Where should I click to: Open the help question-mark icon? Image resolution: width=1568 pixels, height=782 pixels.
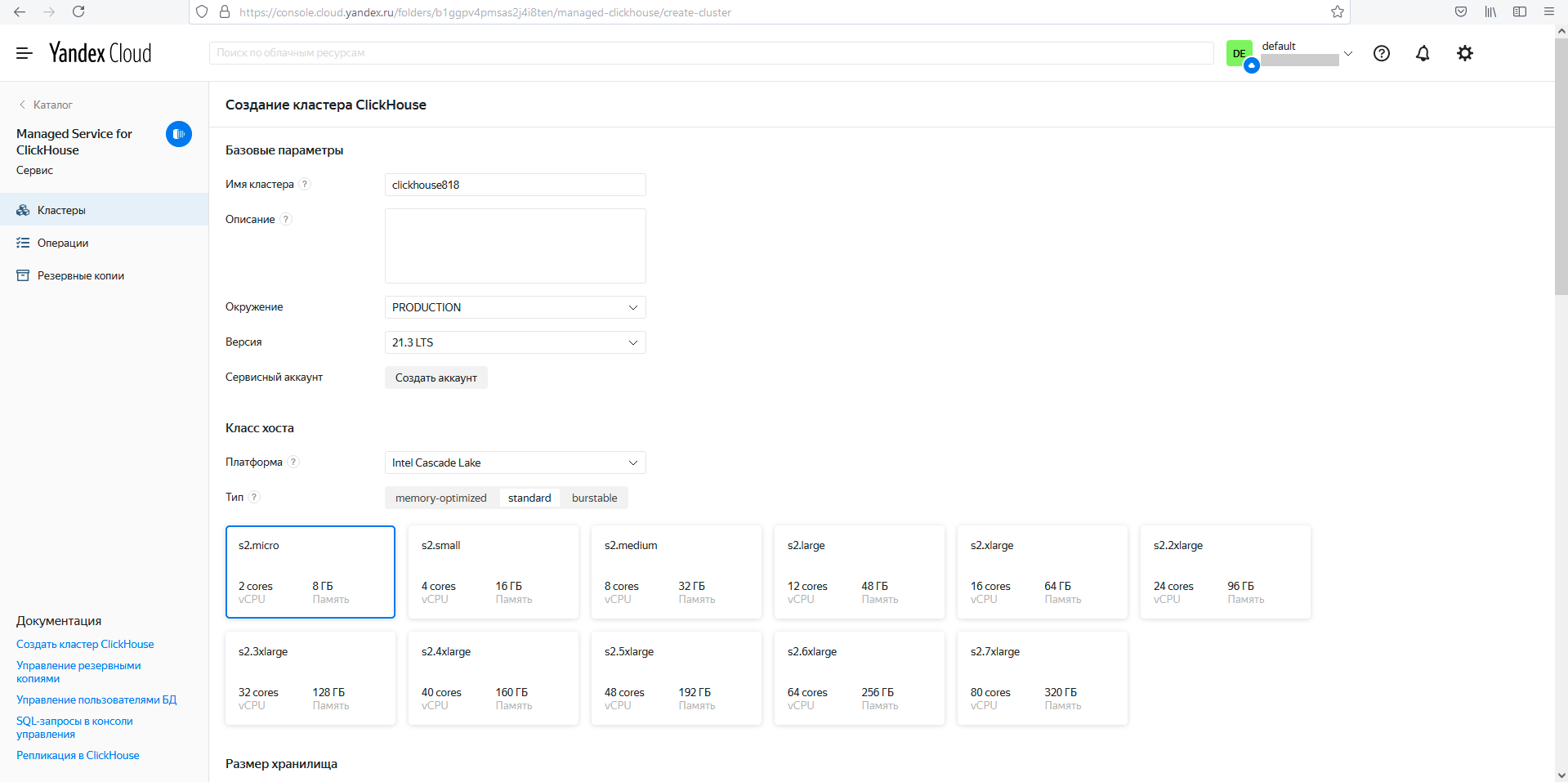[1382, 53]
